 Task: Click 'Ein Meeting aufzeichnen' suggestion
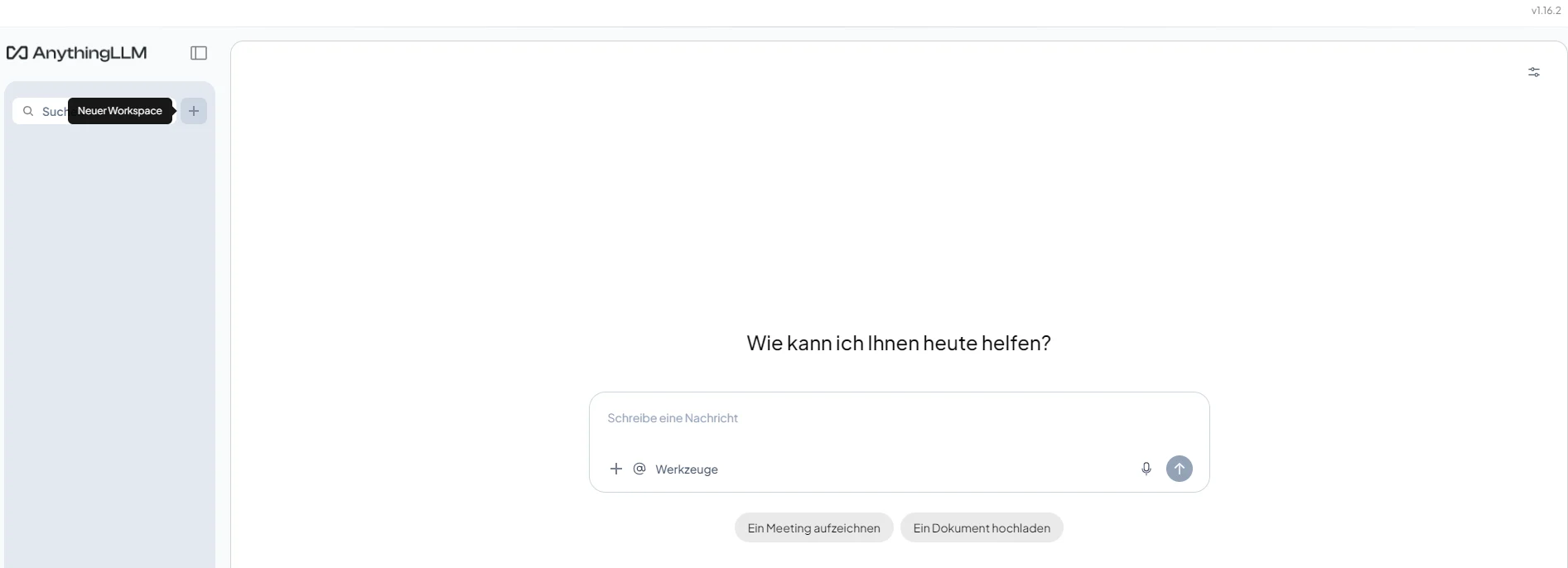813,527
